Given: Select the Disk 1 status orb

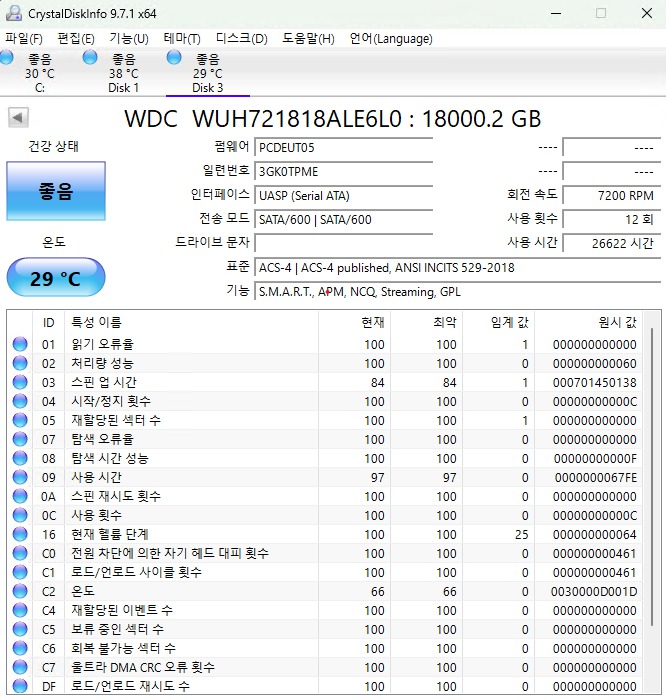Looking at the screenshot, I should (x=90, y=58).
